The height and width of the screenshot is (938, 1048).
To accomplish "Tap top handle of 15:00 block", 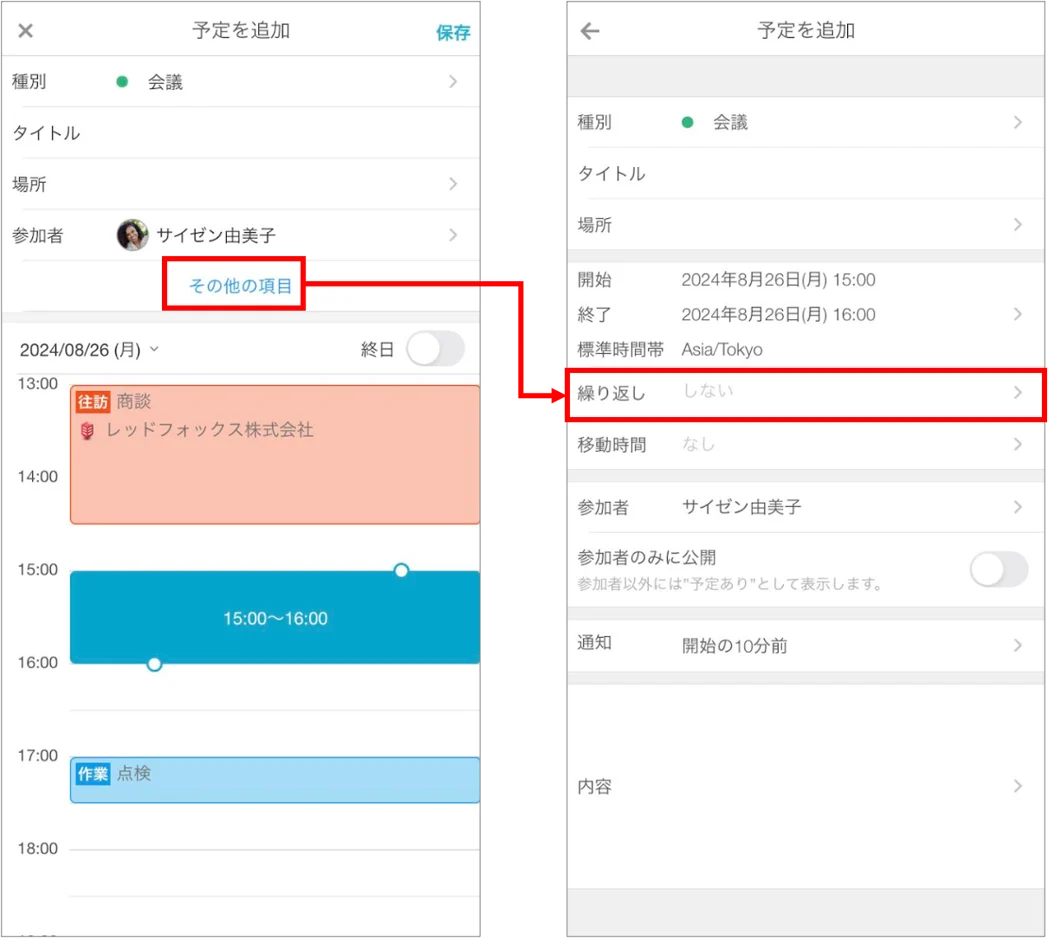I will (x=401, y=570).
